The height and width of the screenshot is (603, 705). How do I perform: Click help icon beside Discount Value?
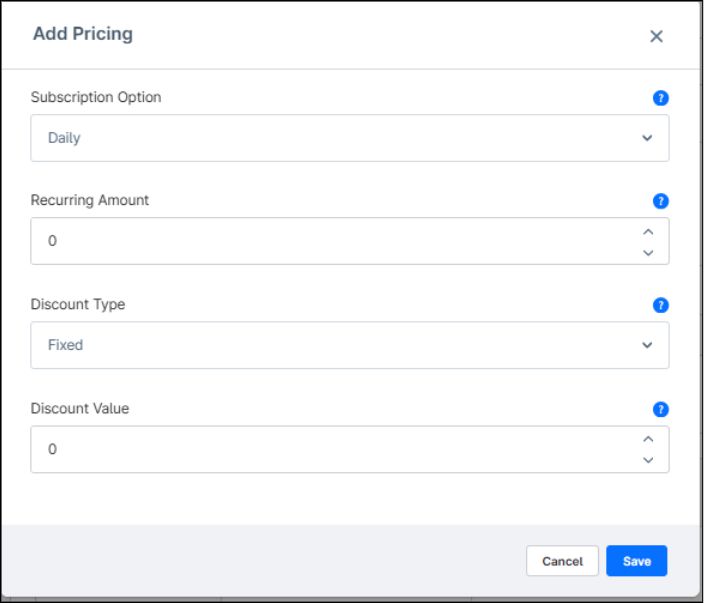pyautogui.click(x=660, y=409)
